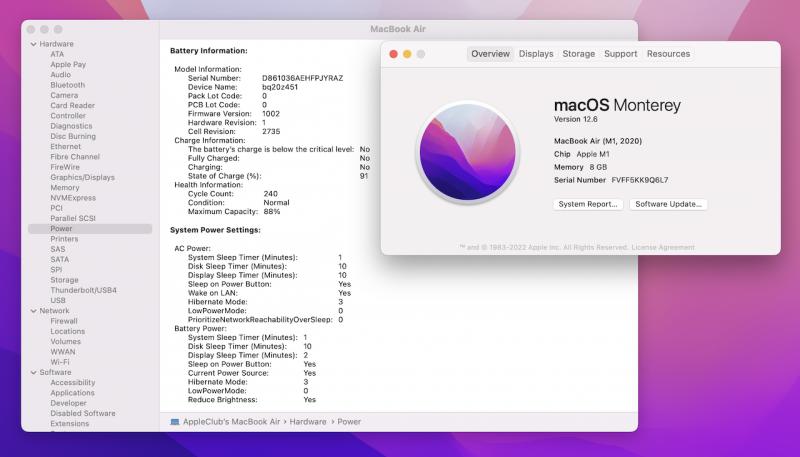Collapse the Hardware section chevron

tap(34, 44)
